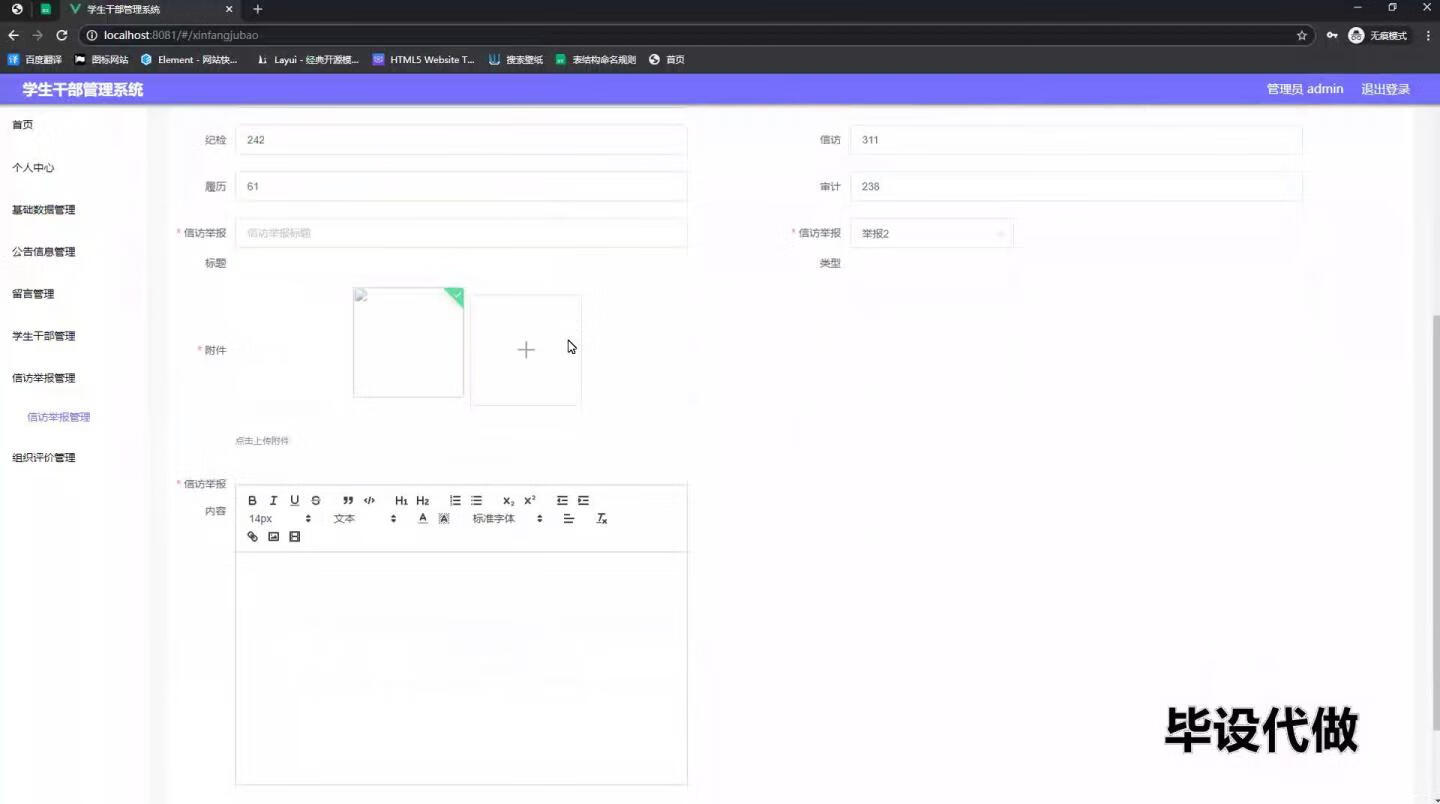The height and width of the screenshot is (804, 1440).
Task: Apply Heading 1 style
Action: 401,500
